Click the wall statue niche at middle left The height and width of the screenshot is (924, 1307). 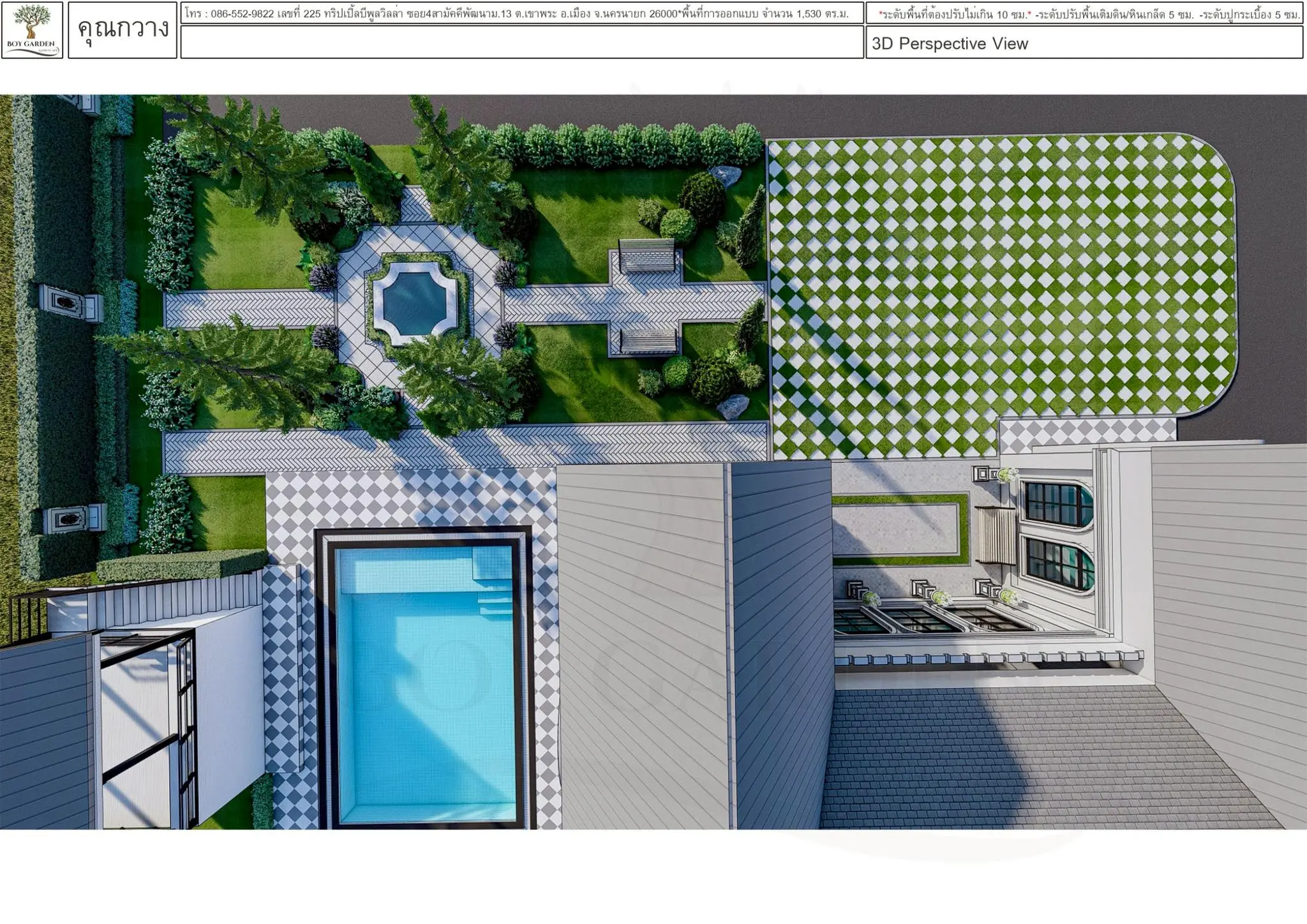pyautogui.click(x=67, y=302)
